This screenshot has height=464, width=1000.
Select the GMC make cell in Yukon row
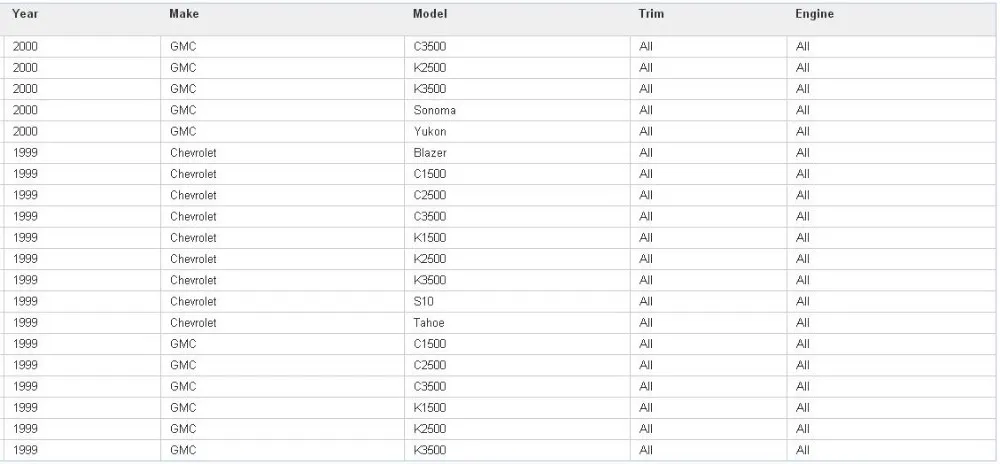[x=183, y=131]
